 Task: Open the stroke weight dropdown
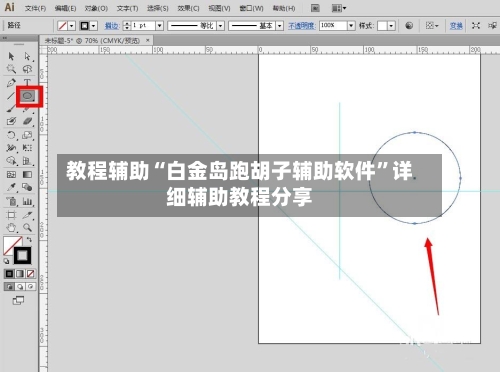point(160,26)
